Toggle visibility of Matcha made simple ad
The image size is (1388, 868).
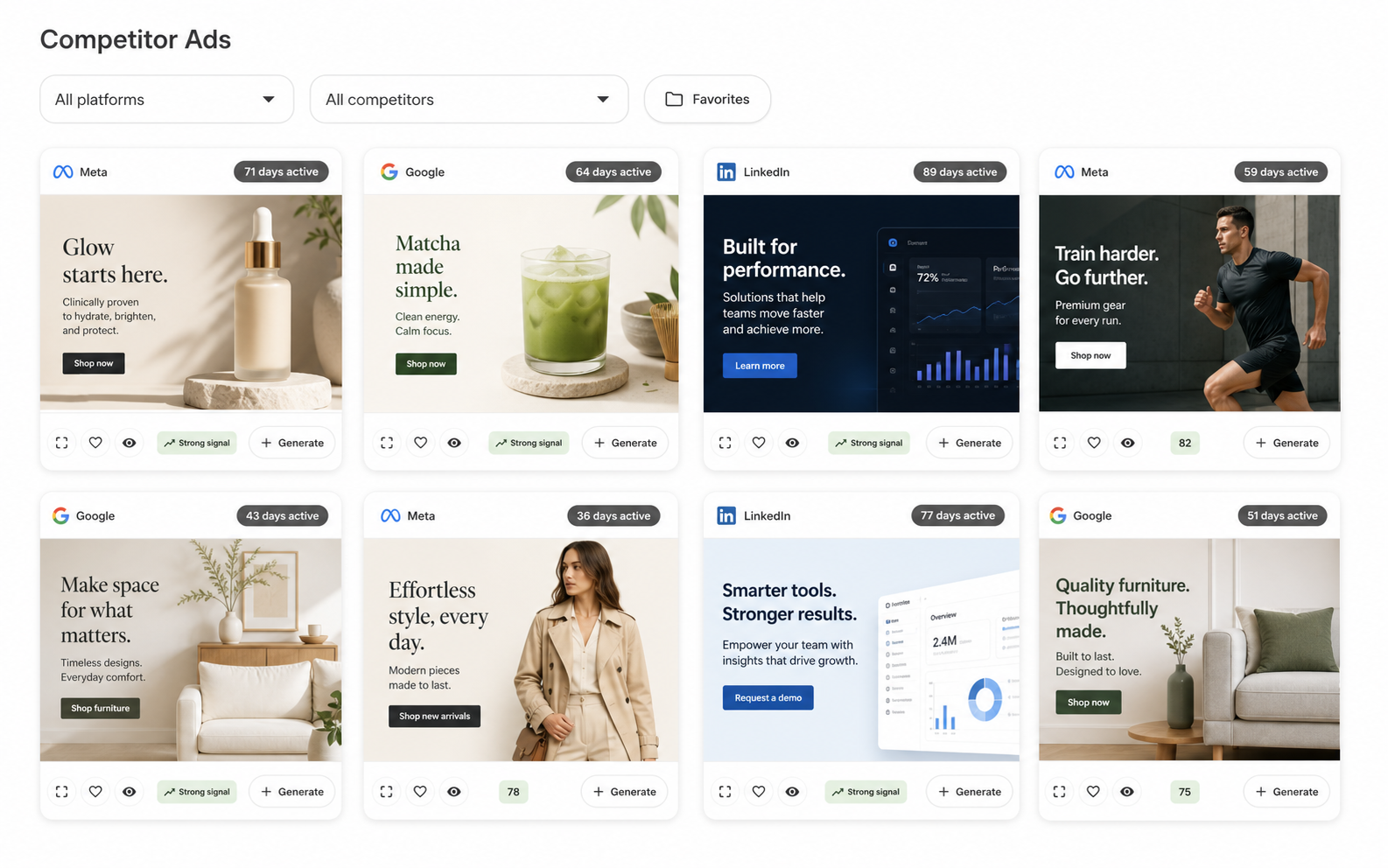click(454, 443)
